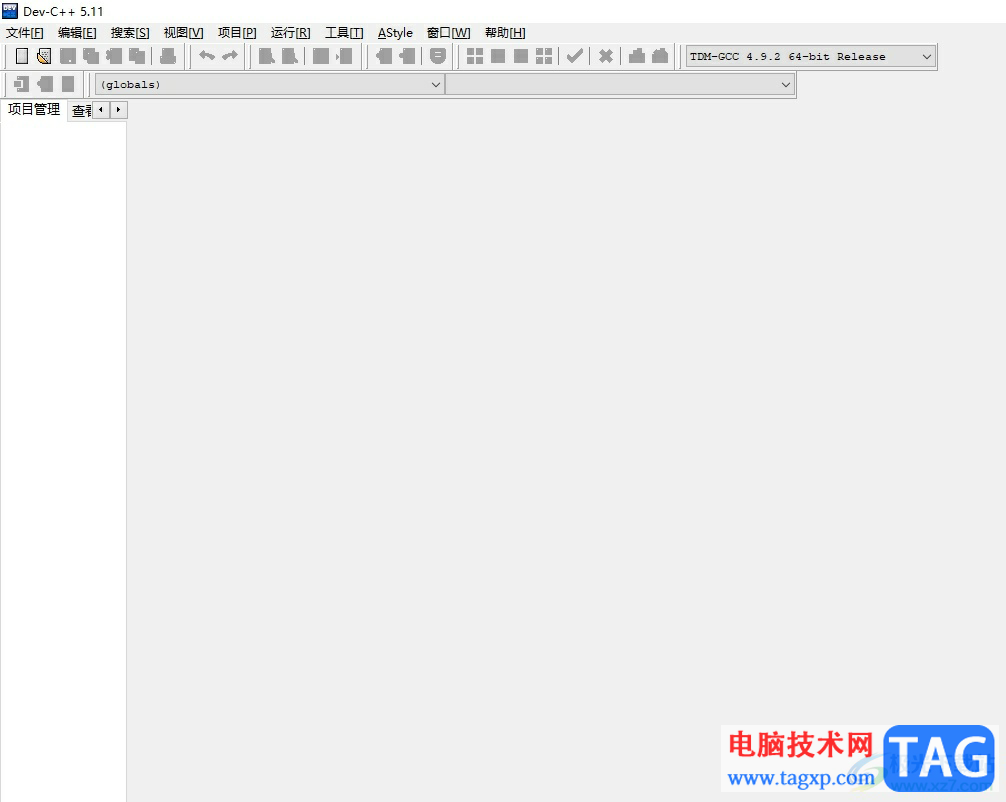Click the Rebuild All icon

544,56
